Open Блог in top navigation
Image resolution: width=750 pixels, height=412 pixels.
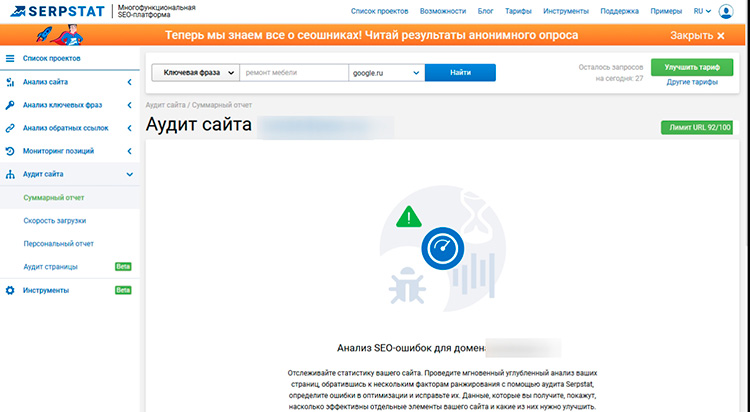click(x=485, y=11)
